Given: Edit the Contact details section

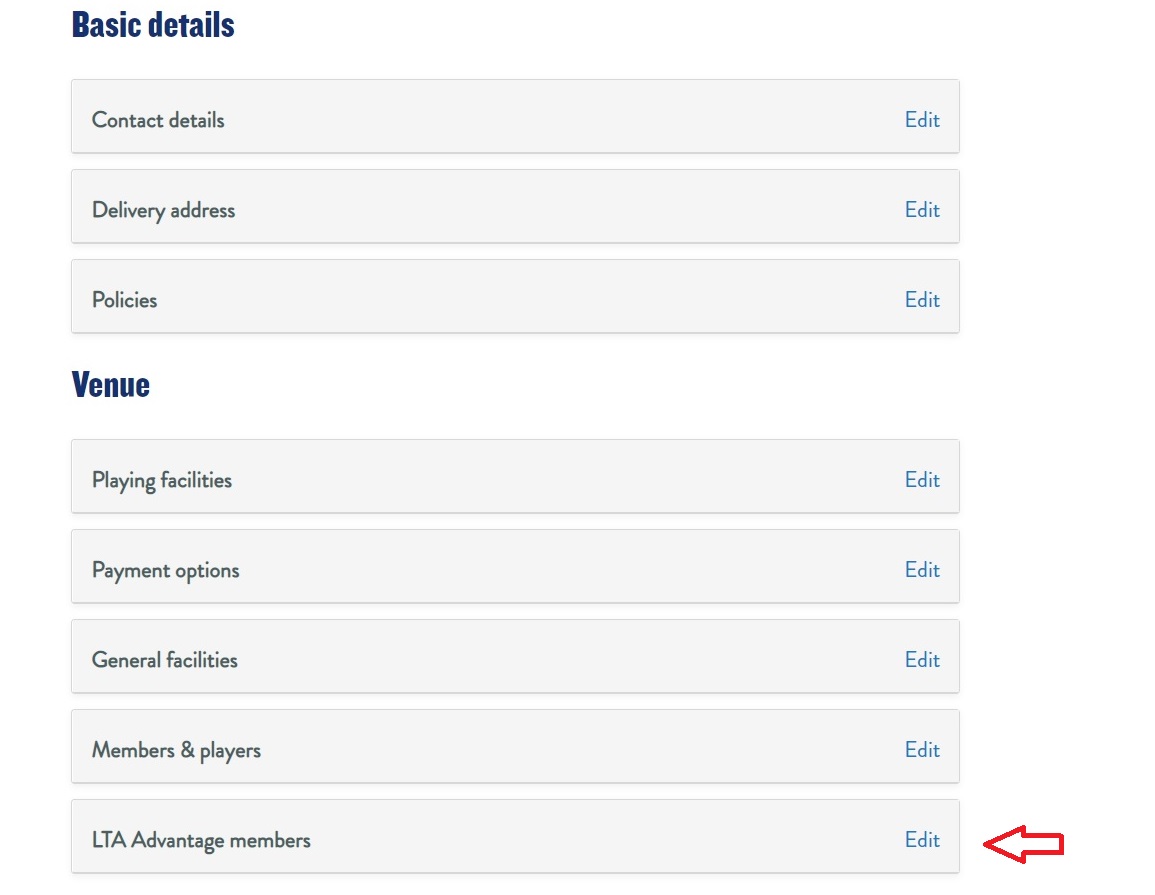Looking at the screenshot, I should coord(922,119).
